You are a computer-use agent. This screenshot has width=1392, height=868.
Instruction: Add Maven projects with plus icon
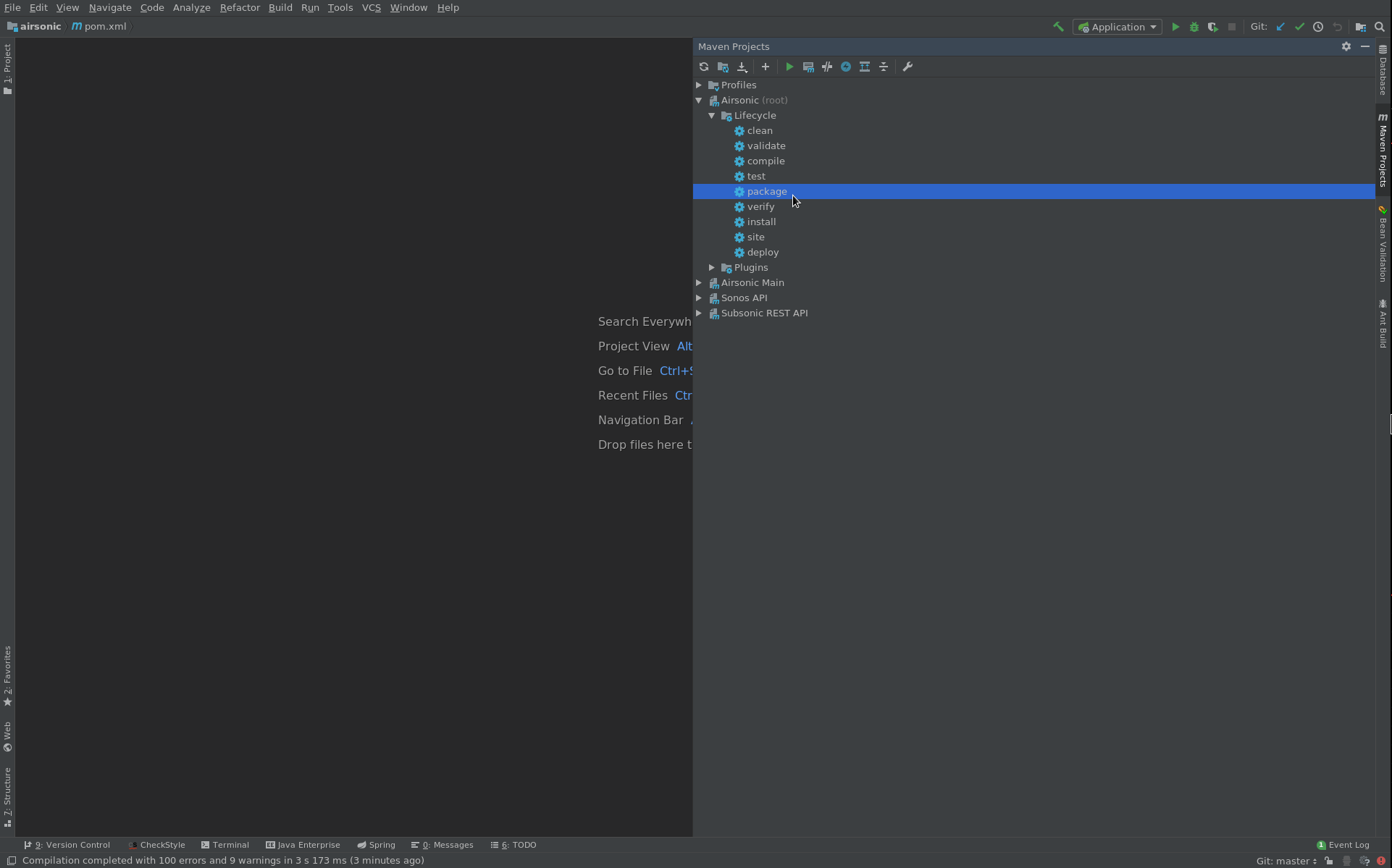[x=766, y=67]
